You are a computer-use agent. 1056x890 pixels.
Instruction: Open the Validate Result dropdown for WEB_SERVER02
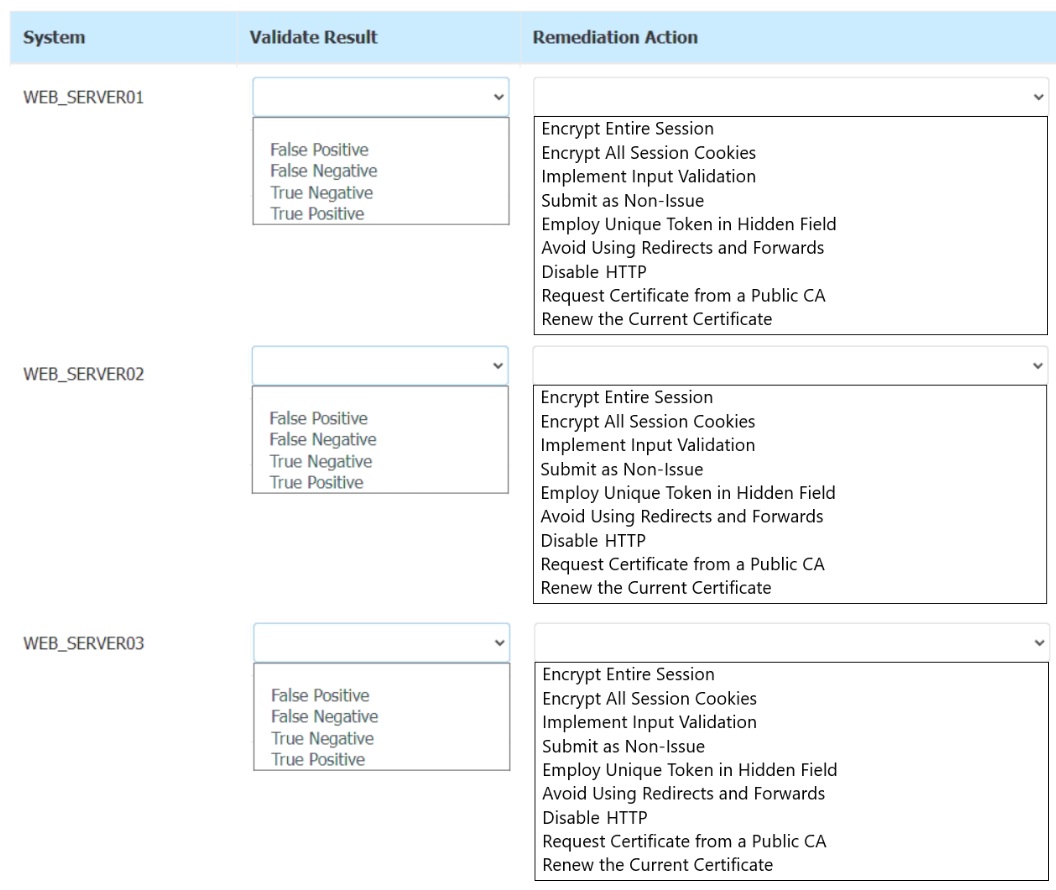(380, 365)
